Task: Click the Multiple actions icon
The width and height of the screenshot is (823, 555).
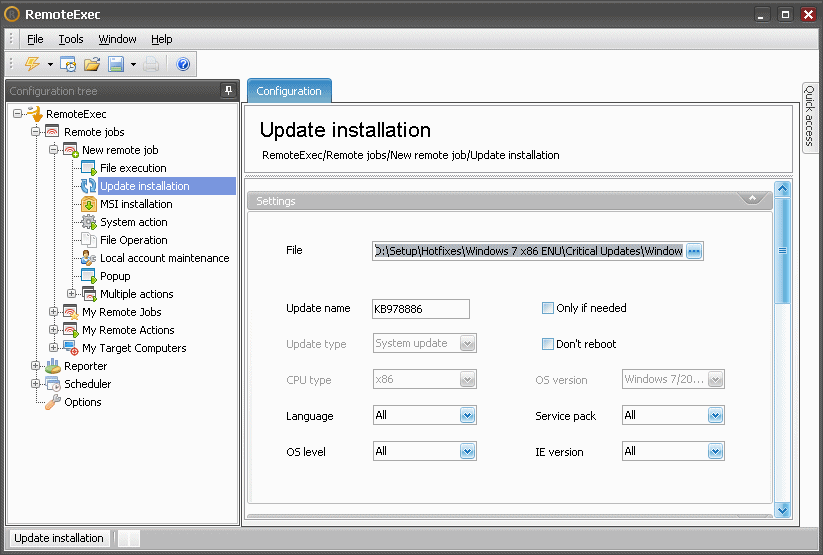Action: click(89, 294)
